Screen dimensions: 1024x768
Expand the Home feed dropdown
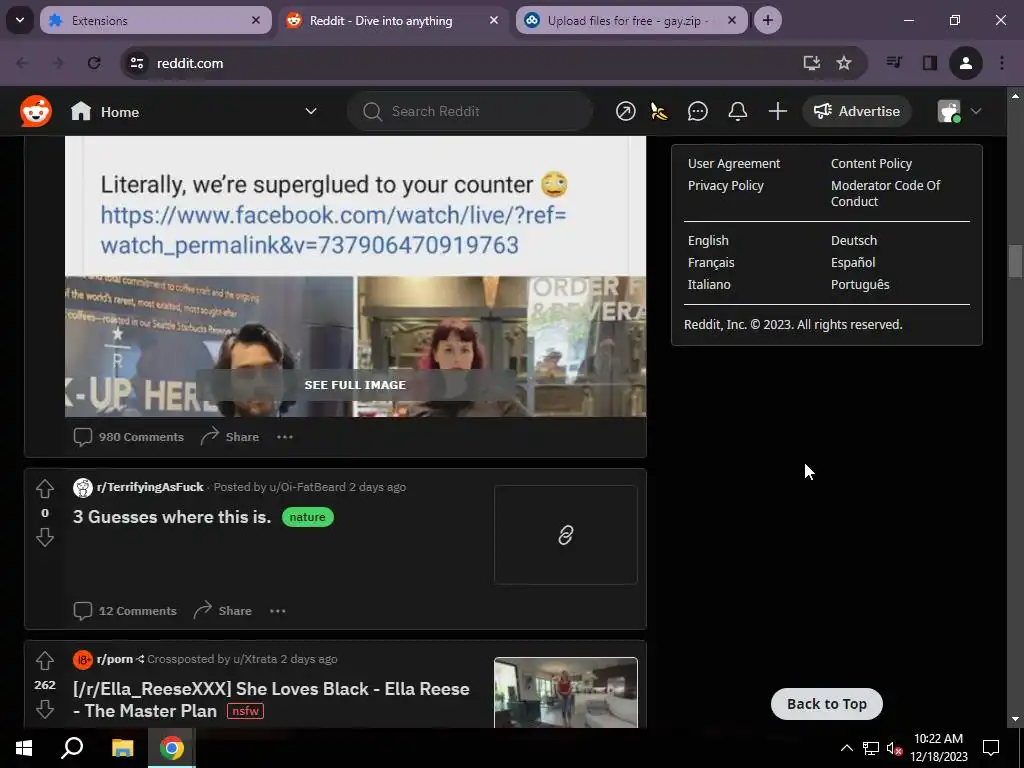[311, 111]
